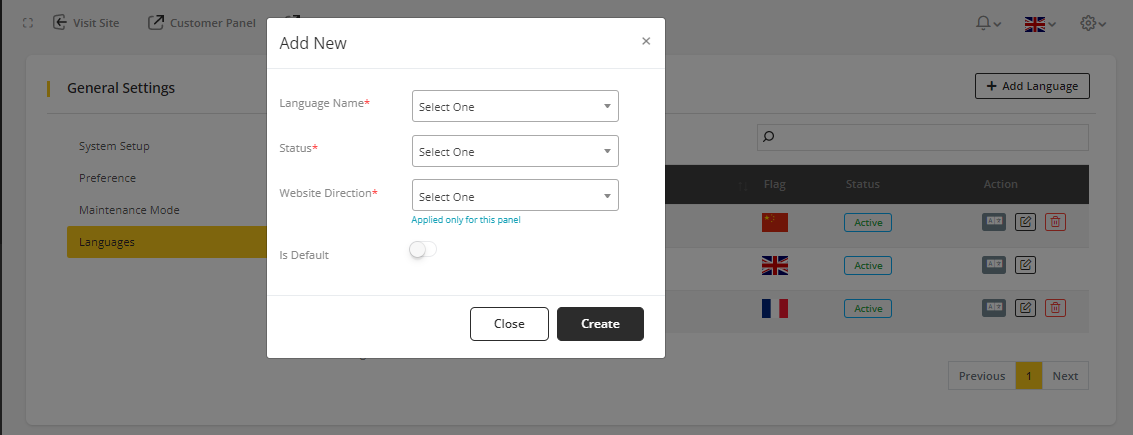Delete the Chinese language row
This screenshot has width=1133, height=435.
click(x=1055, y=222)
